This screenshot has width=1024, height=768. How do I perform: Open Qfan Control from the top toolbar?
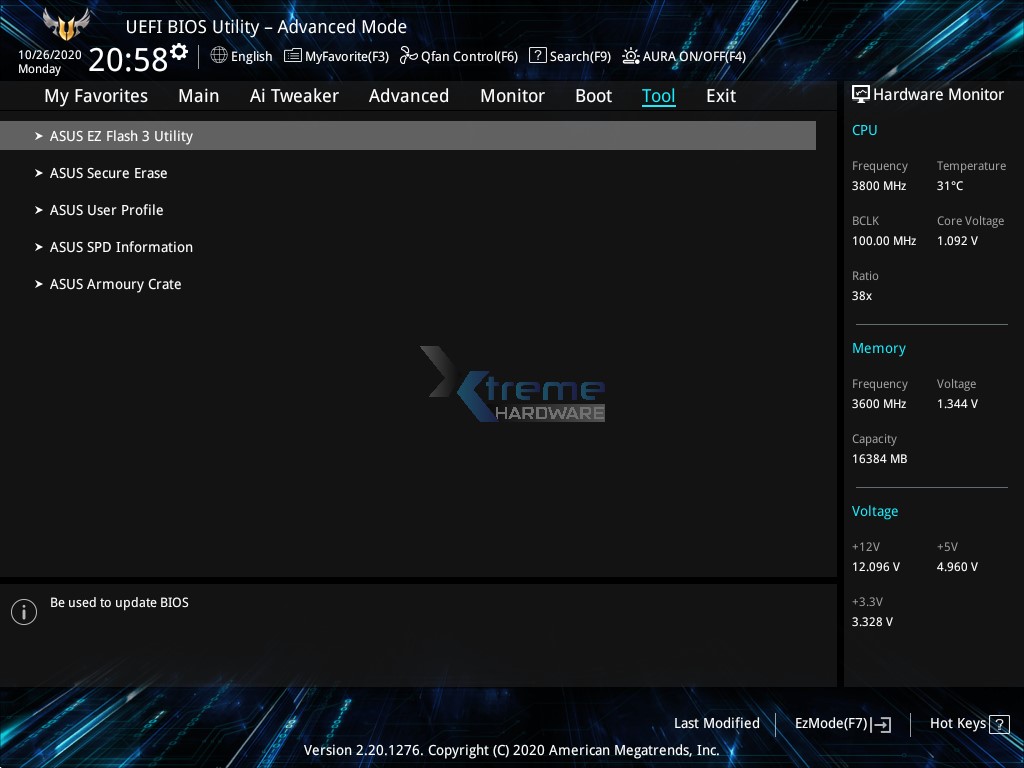coord(458,56)
